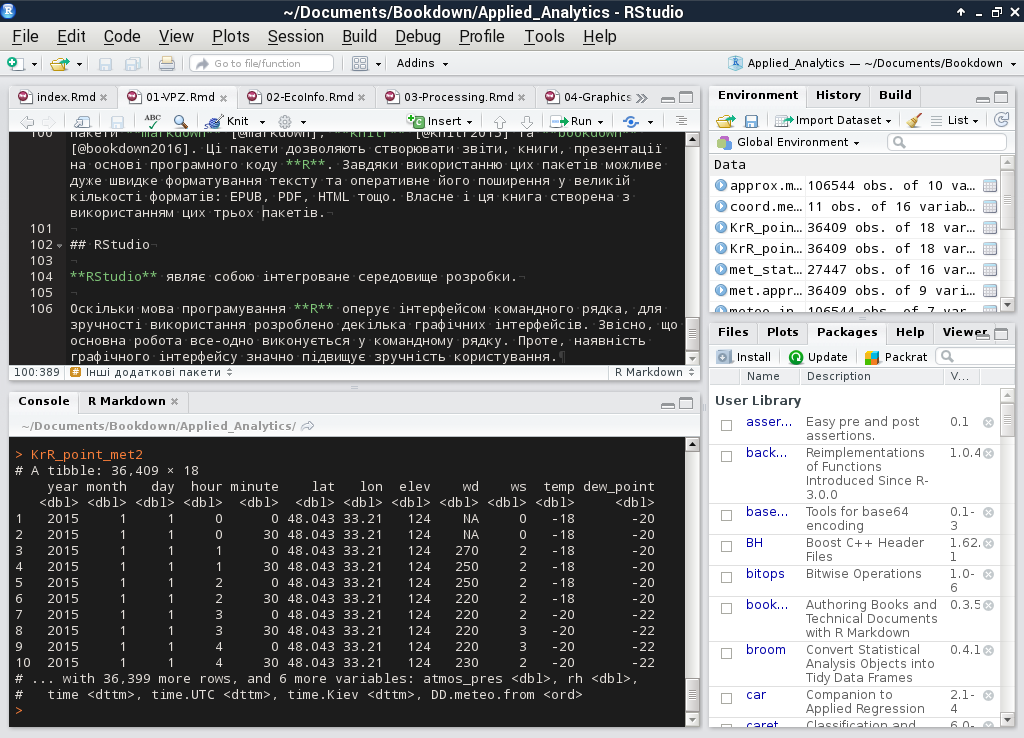Click the Go to file/function field
1024x738 pixels.
click(260, 63)
